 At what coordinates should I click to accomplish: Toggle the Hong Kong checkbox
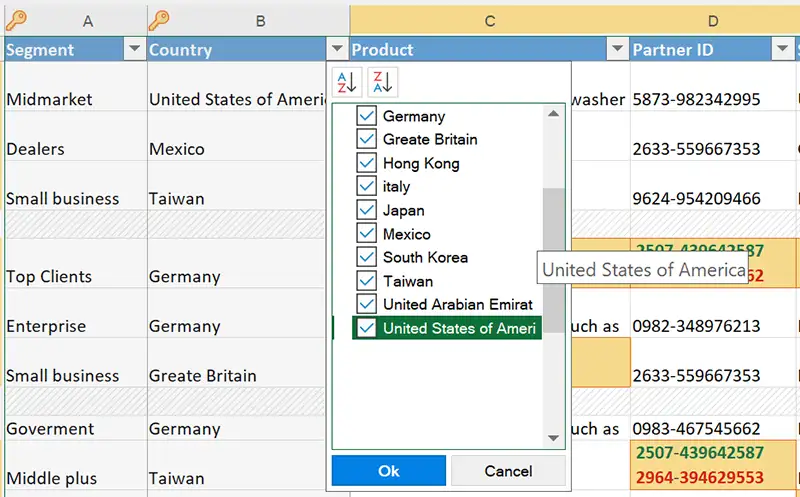tap(366, 163)
